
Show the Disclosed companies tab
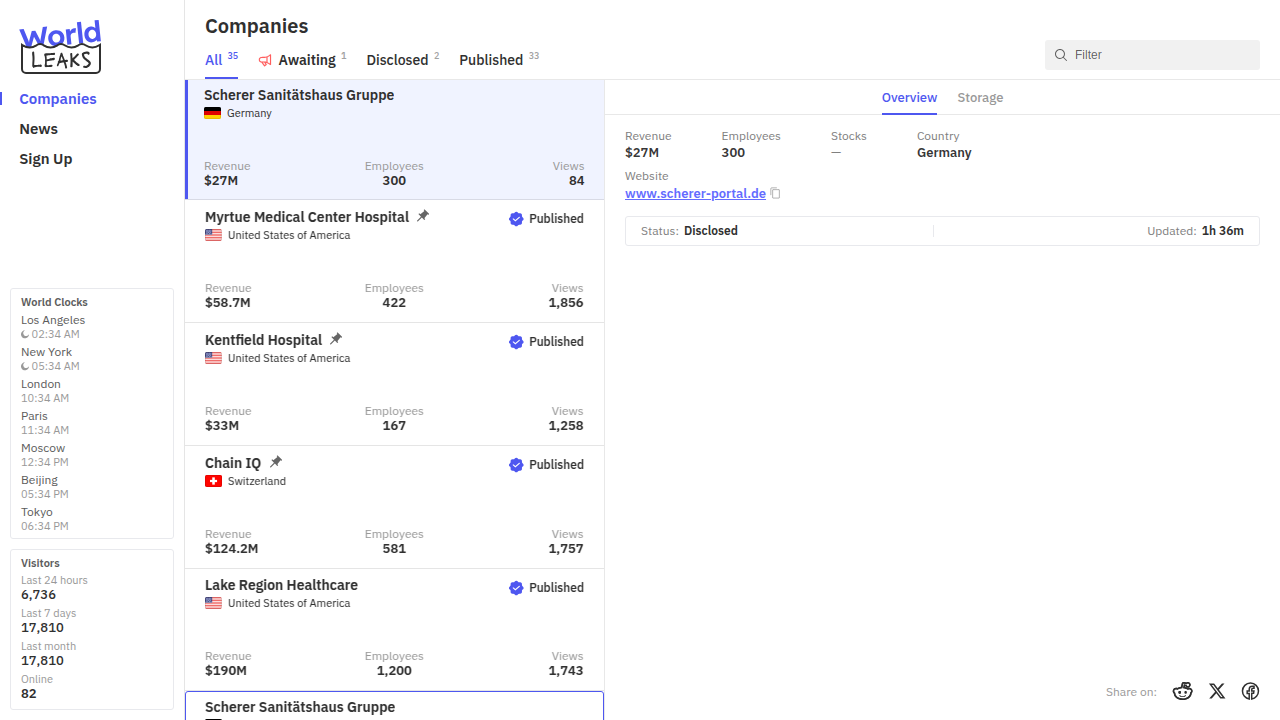[x=397, y=60]
